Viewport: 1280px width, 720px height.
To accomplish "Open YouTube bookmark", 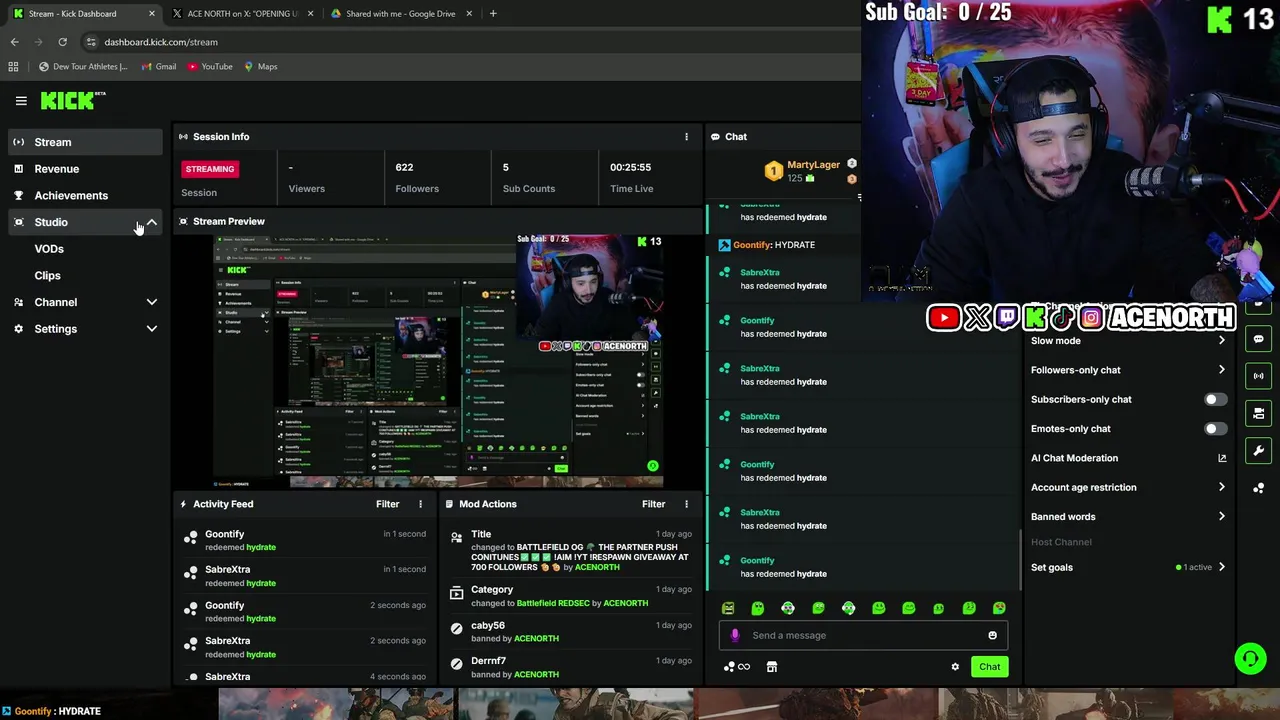I will click(x=210, y=67).
